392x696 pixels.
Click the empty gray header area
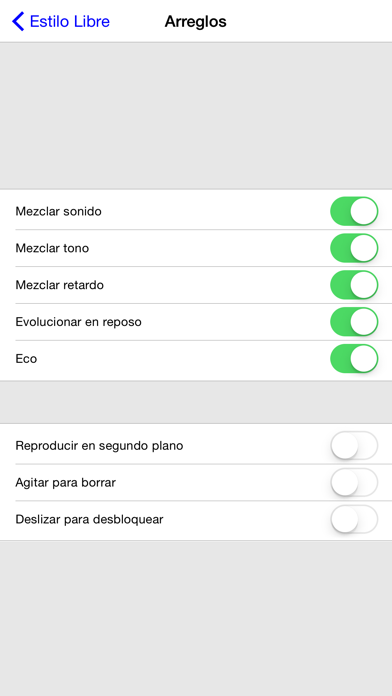click(196, 115)
